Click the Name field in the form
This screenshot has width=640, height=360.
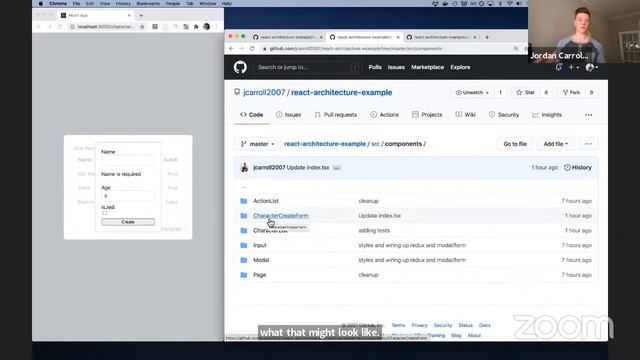pos(128,160)
